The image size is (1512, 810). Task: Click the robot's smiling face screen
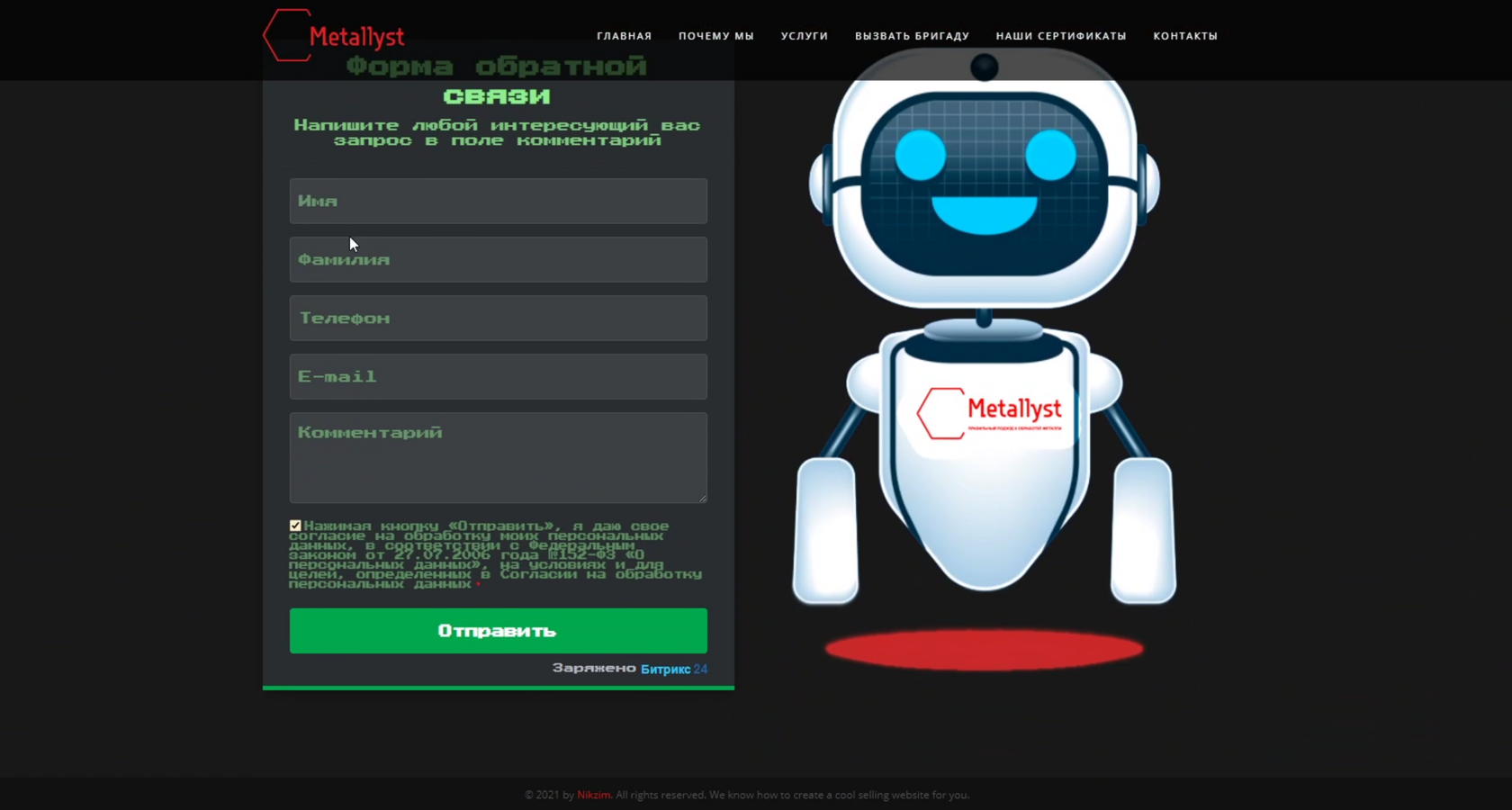[x=985, y=184]
